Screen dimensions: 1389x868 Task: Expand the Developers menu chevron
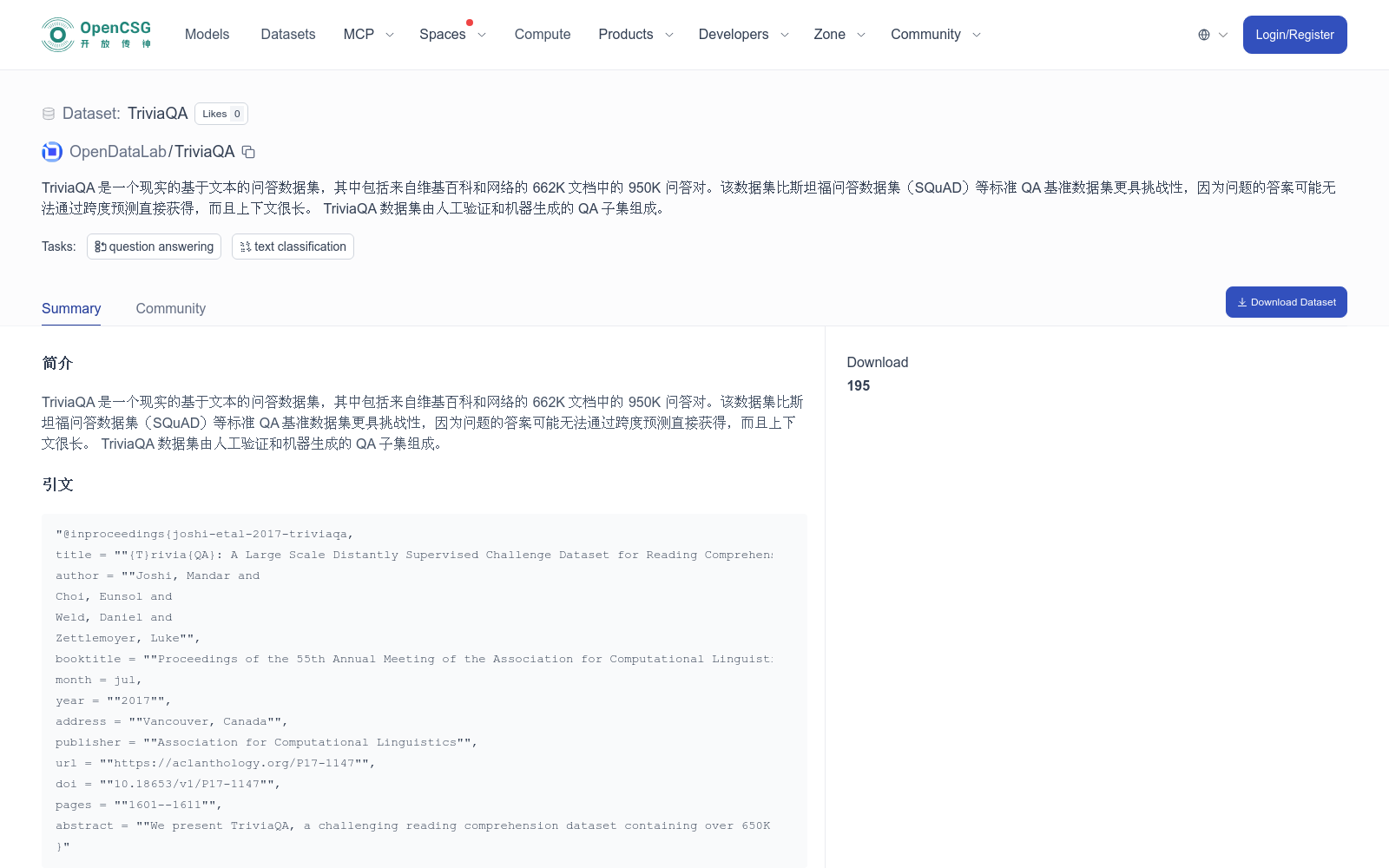tap(785, 35)
